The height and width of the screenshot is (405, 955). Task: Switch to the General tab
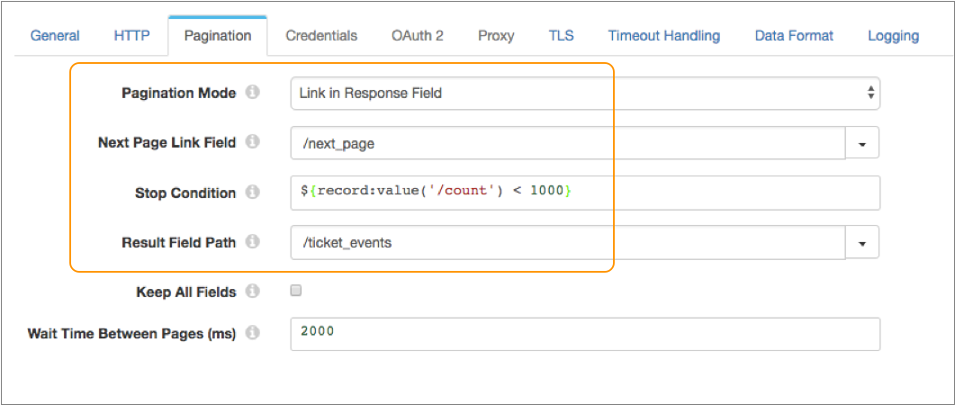pyautogui.click(x=55, y=36)
